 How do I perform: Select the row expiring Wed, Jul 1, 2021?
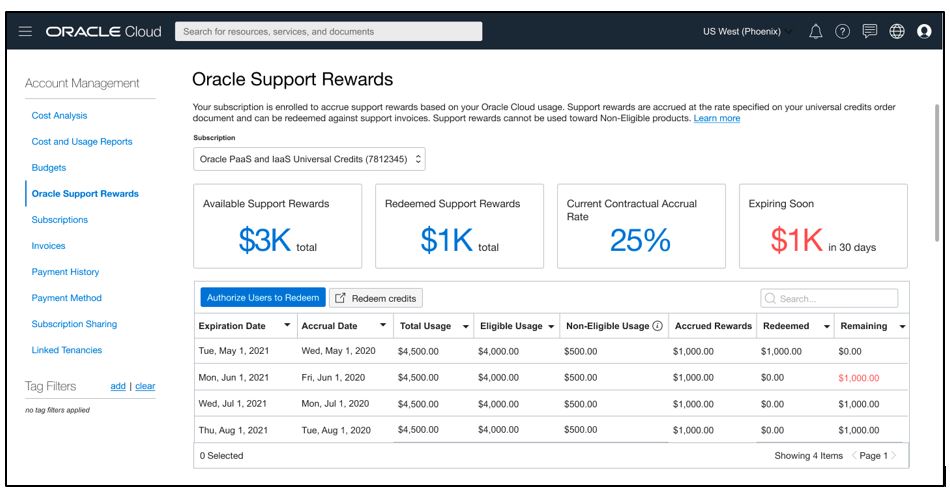click(x=551, y=404)
